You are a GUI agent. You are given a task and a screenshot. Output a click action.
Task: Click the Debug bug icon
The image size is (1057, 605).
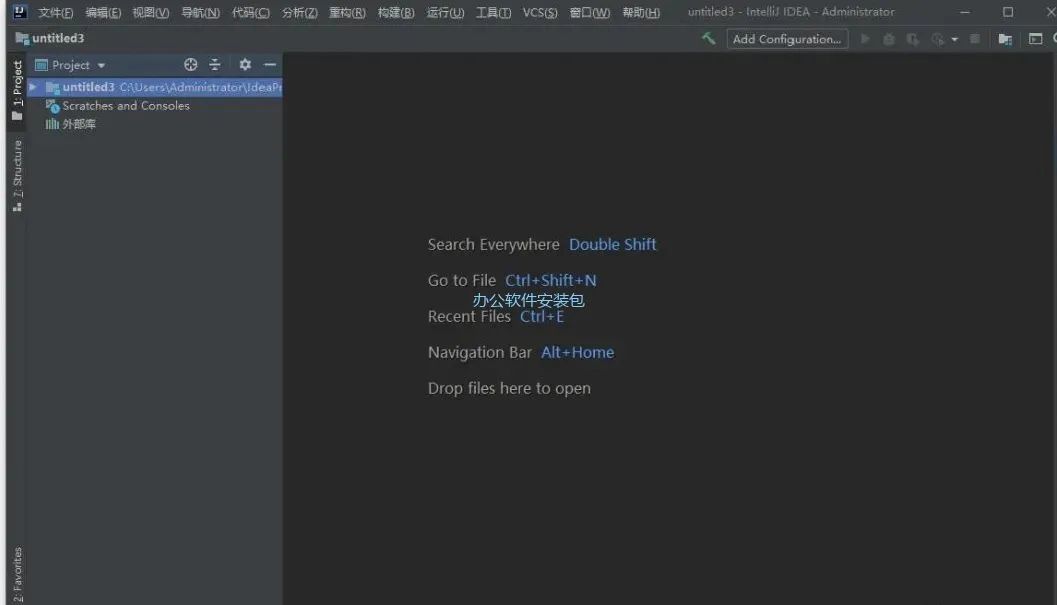click(888, 39)
